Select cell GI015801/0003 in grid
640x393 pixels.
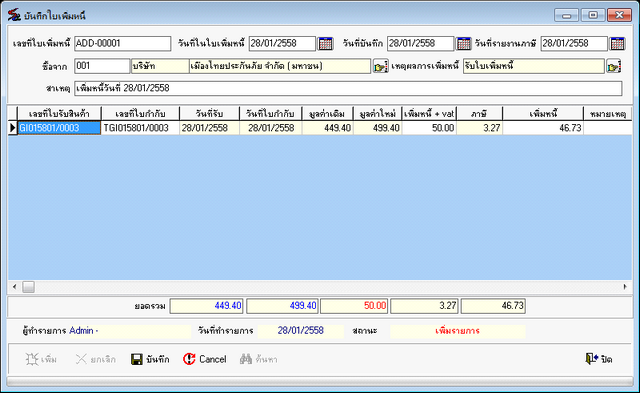59,128
